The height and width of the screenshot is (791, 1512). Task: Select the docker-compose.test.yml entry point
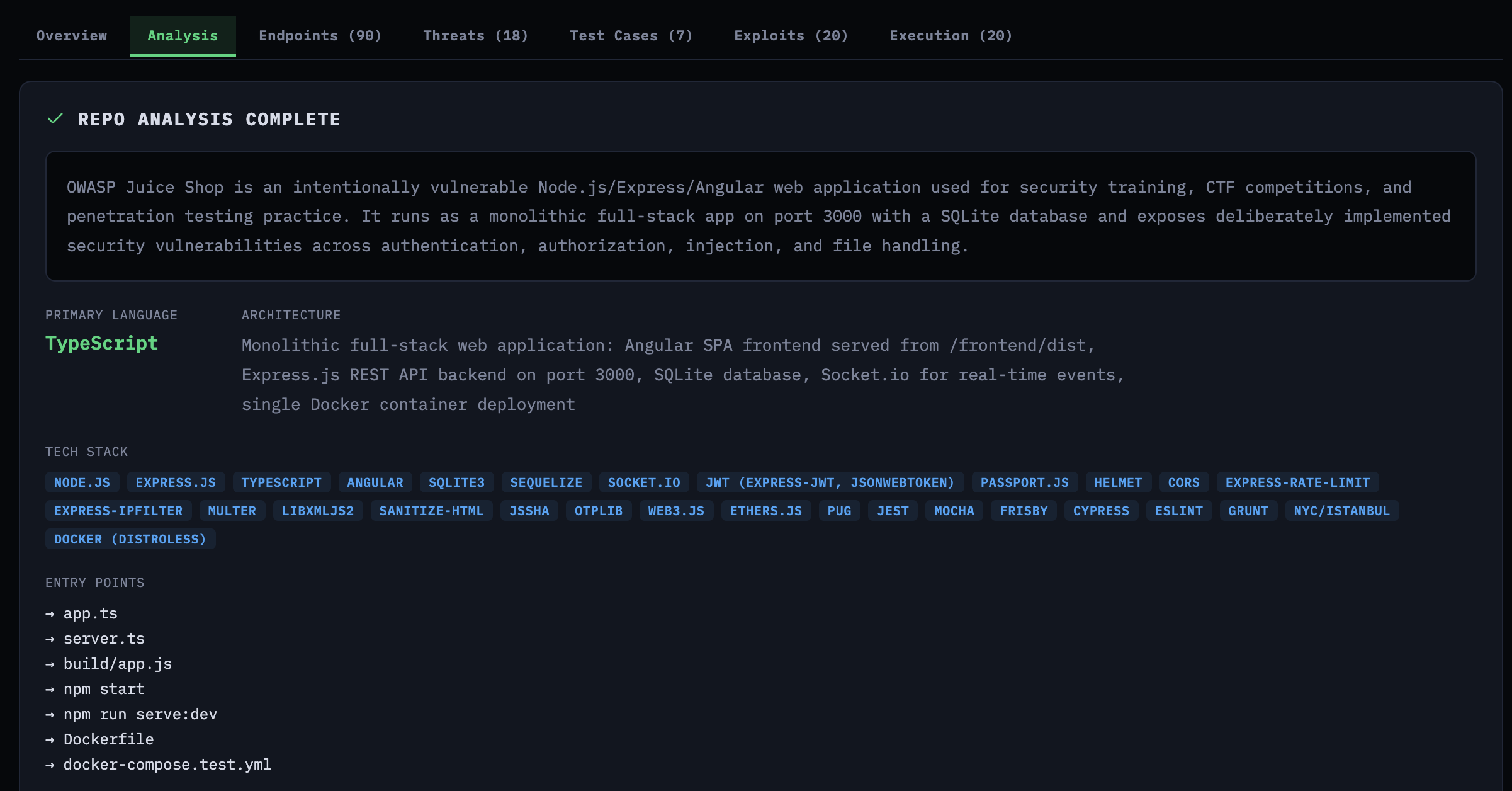tap(167, 765)
